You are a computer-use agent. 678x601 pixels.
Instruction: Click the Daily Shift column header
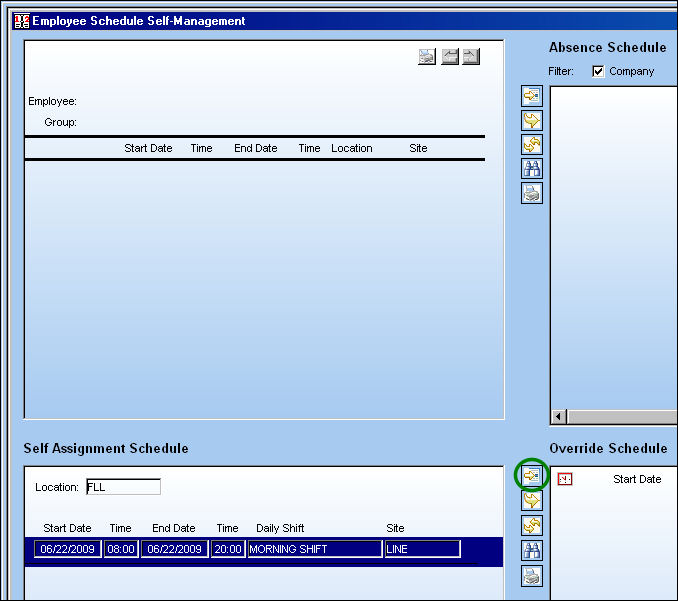pos(280,528)
